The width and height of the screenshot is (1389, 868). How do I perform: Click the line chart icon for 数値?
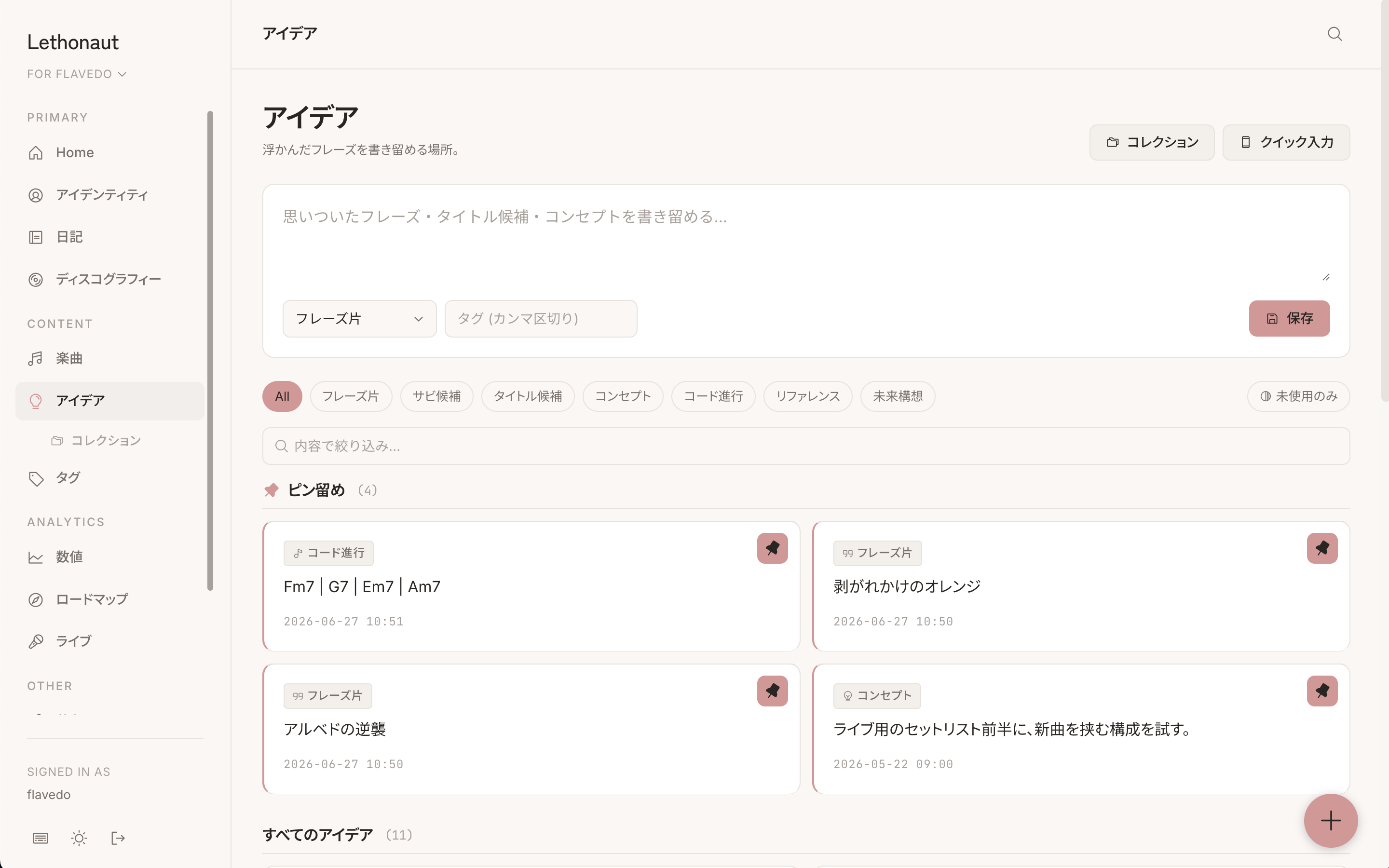[36, 557]
